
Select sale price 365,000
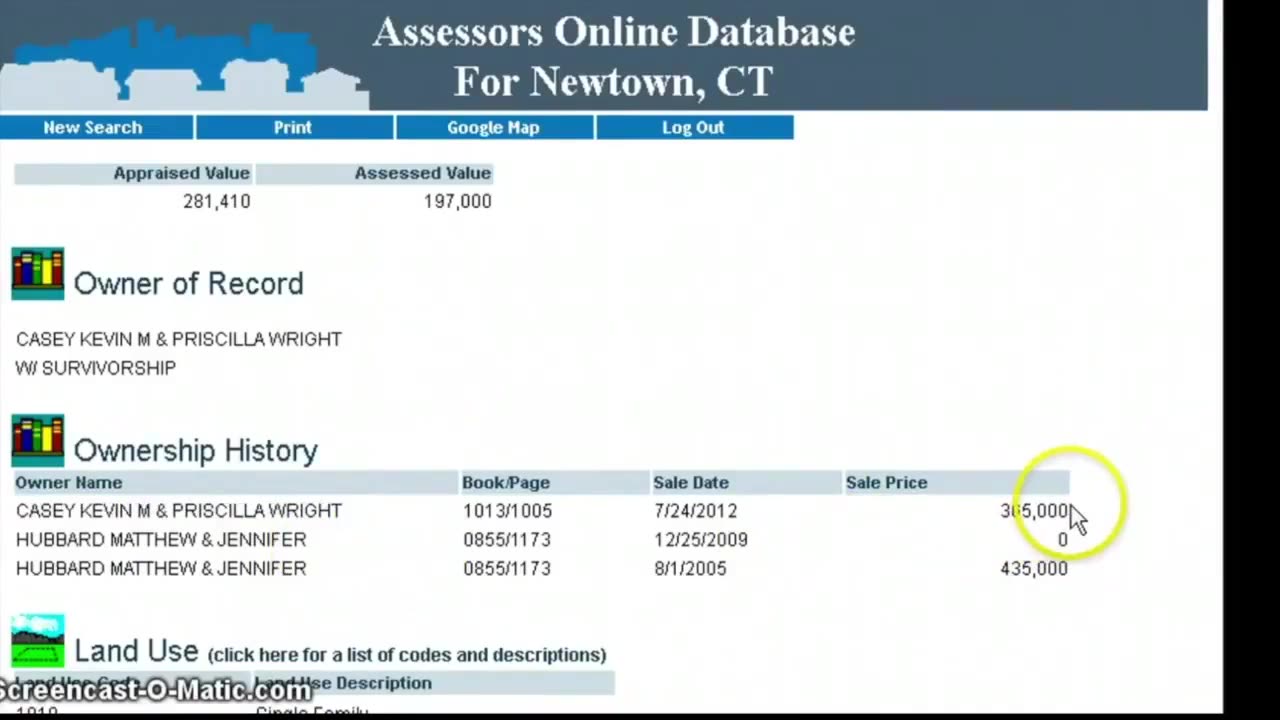tap(1034, 511)
